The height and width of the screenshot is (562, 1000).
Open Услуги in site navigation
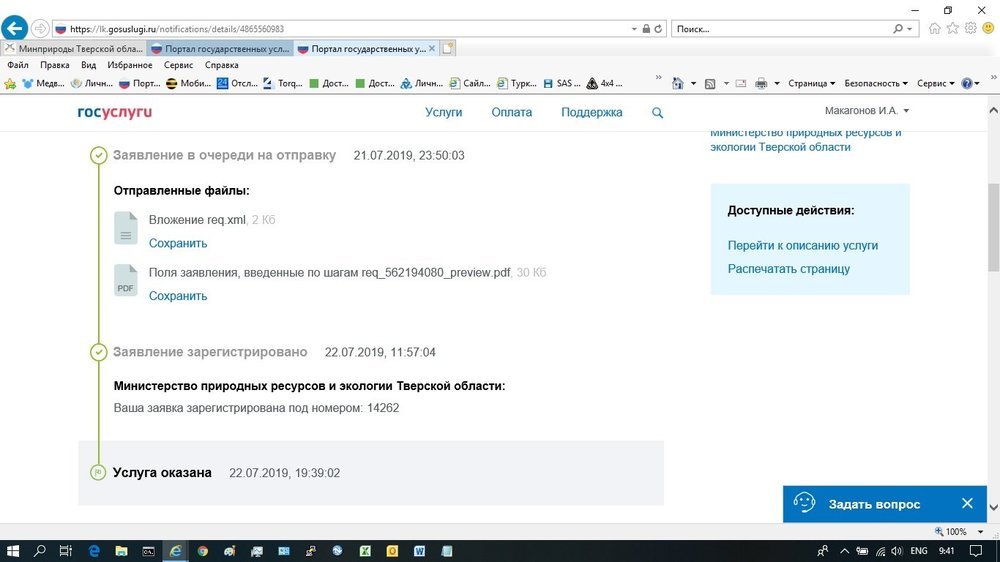pos(443,112)
